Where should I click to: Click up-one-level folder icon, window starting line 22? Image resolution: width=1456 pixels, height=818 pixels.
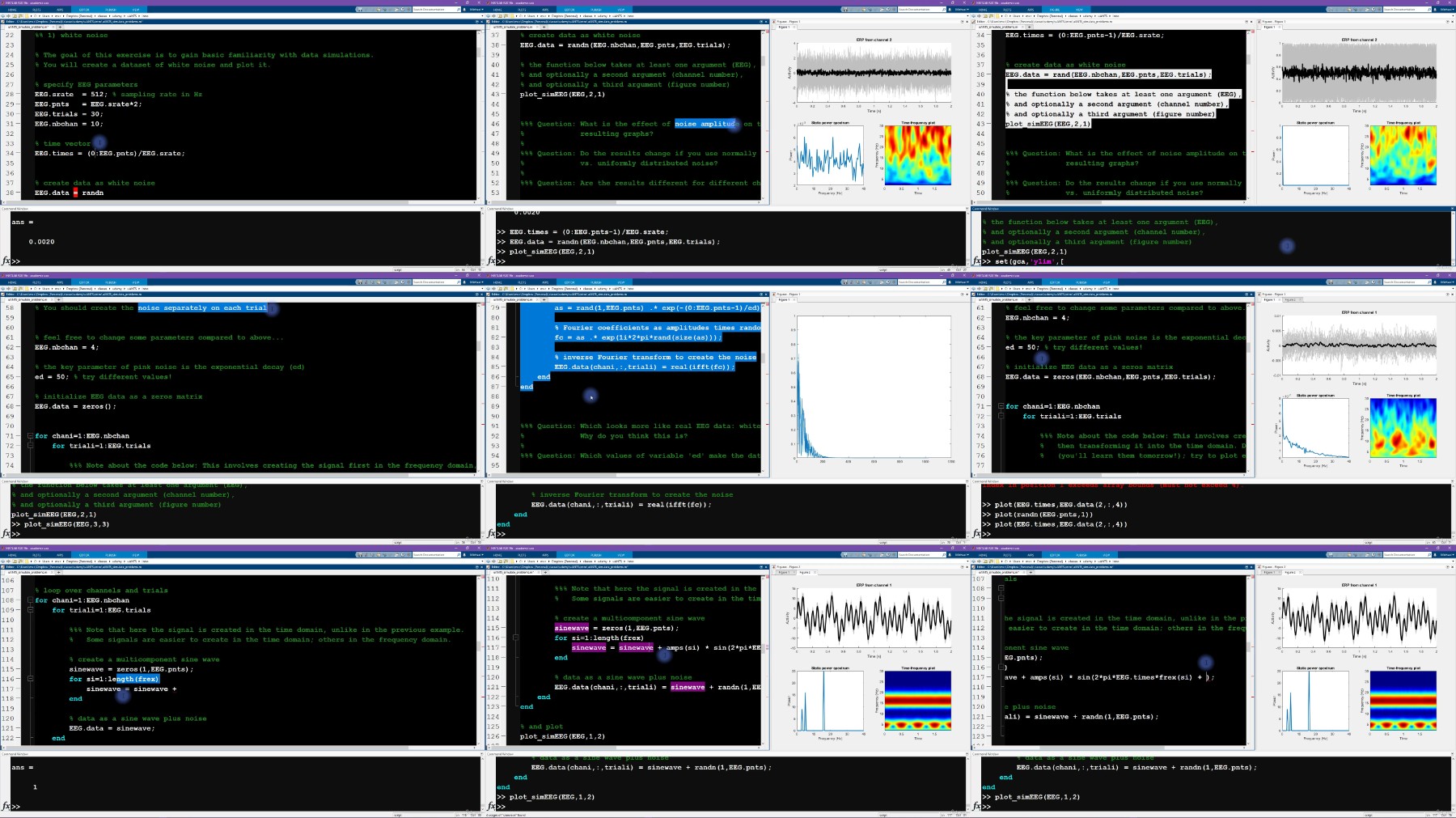[15, 16]
